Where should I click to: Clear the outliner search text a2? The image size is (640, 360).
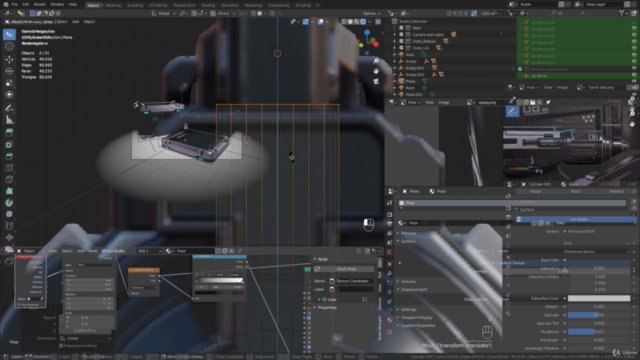582,13
